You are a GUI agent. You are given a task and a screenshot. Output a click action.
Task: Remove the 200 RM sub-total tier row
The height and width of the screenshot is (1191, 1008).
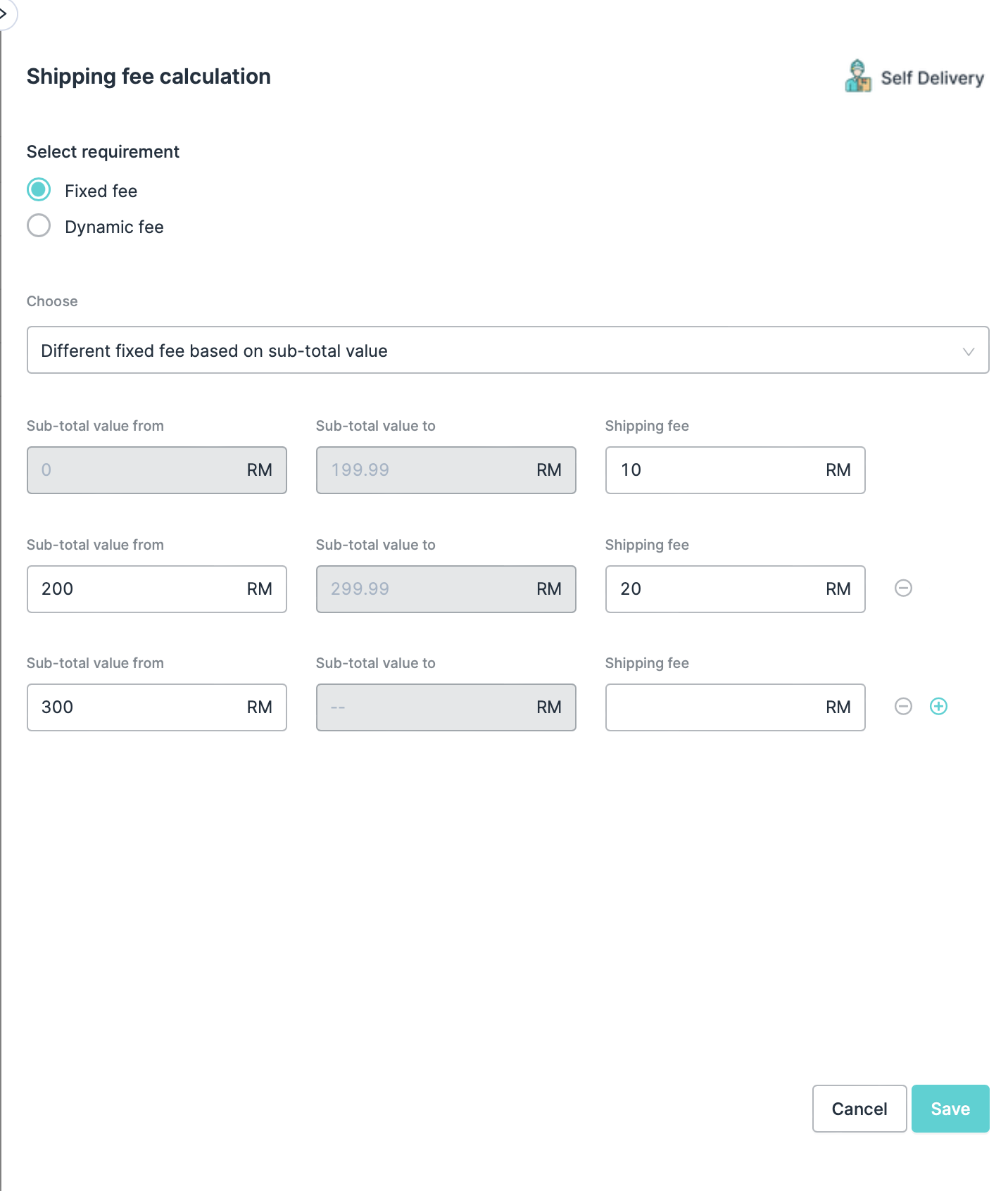(x=903, y=588)
